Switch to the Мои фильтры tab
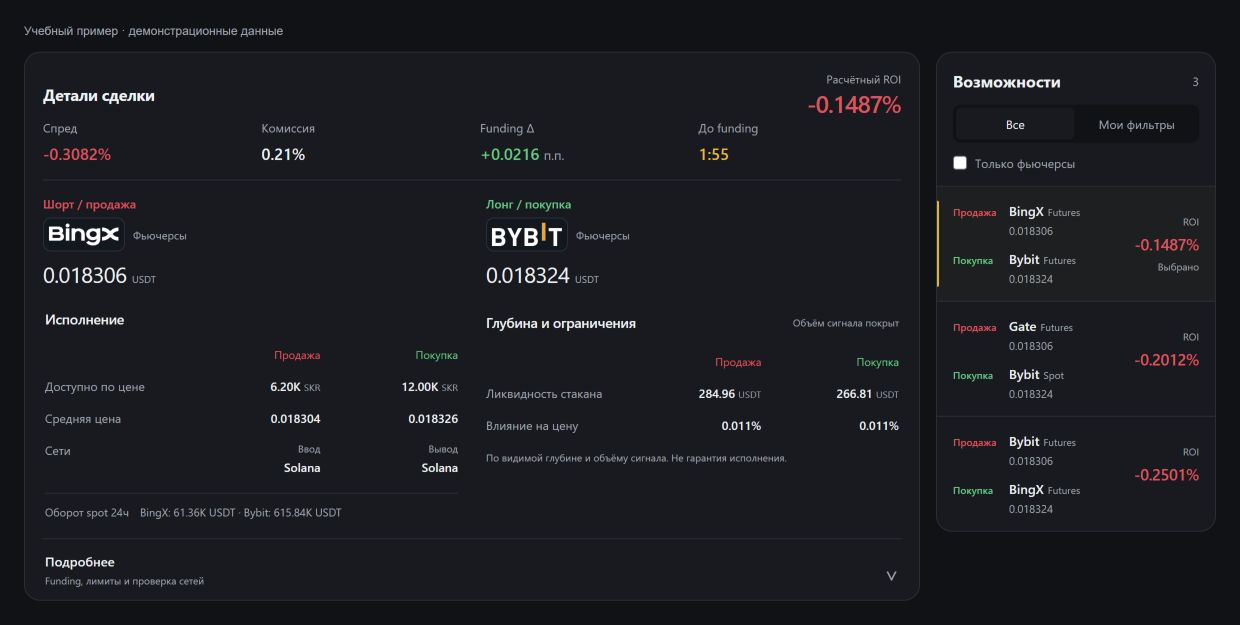This screenshot has width=1240, height=625. tap(1136, 125)
